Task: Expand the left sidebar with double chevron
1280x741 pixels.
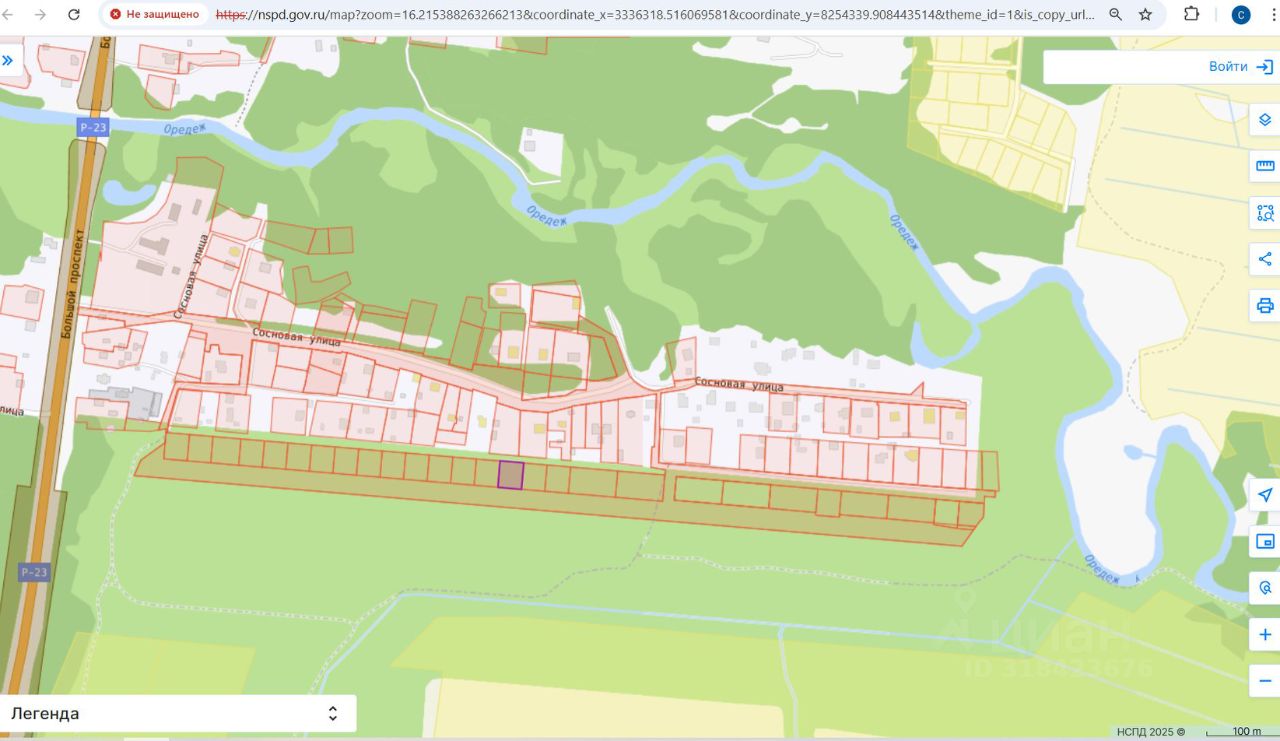Action: click(8, 60)
